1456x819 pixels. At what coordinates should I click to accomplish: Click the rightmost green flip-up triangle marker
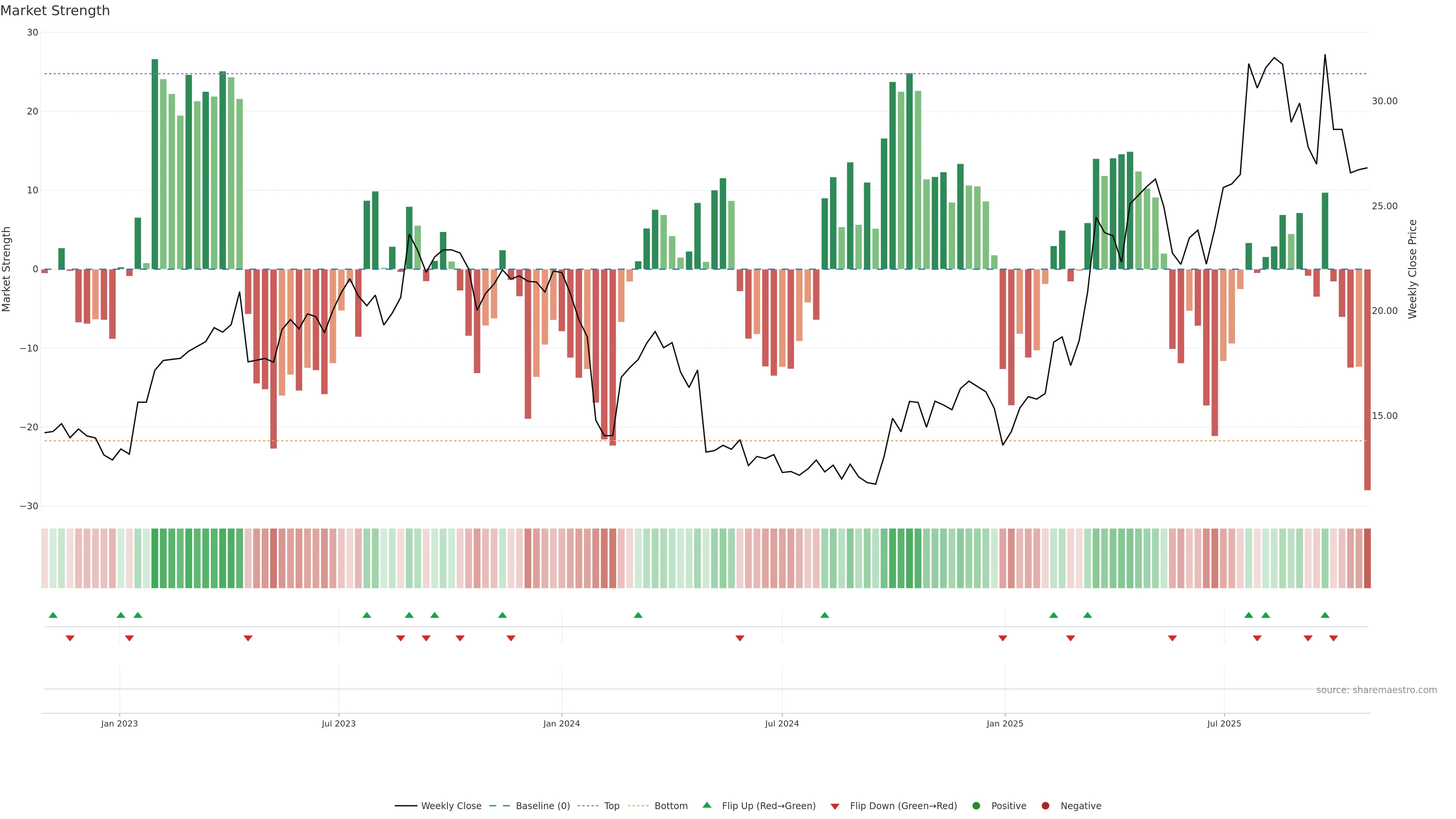click(1325, 615)
